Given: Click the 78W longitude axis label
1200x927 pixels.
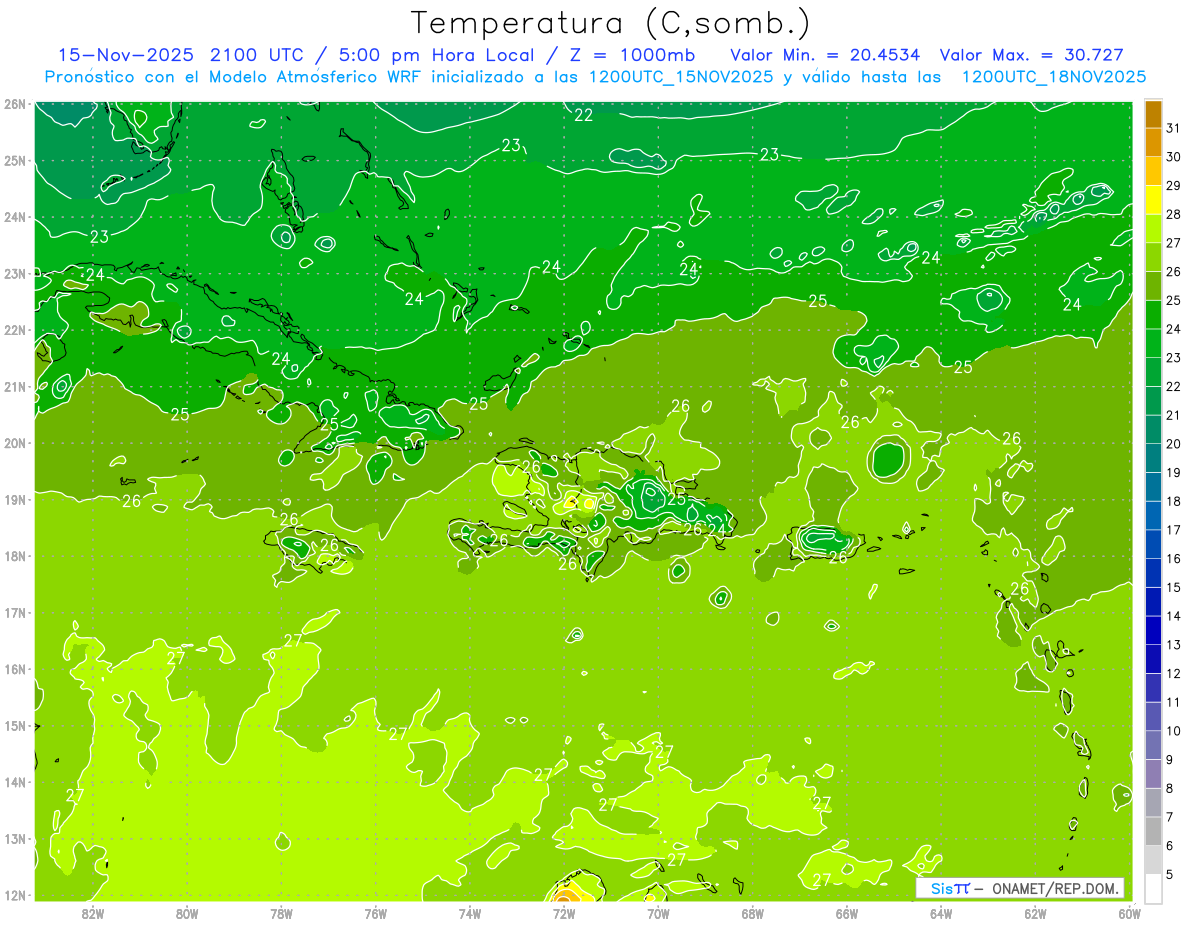Looking at the screenshot, I should (x=281, y=913).
